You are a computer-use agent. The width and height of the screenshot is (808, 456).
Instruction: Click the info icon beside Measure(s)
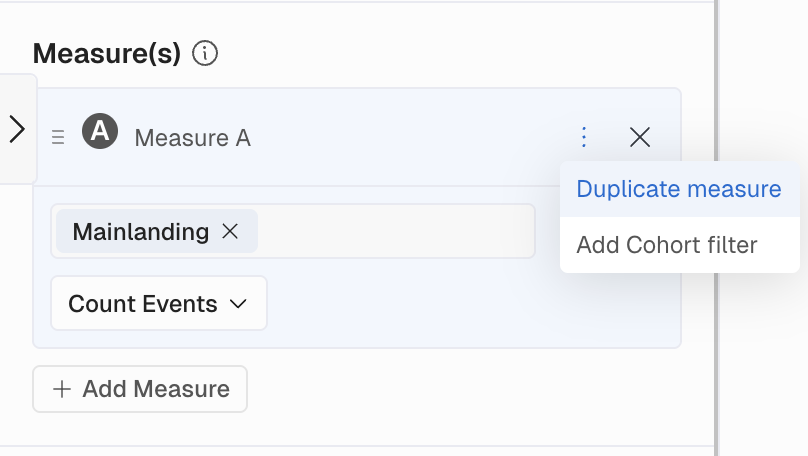pyautogui.click(x=205, y=53)
